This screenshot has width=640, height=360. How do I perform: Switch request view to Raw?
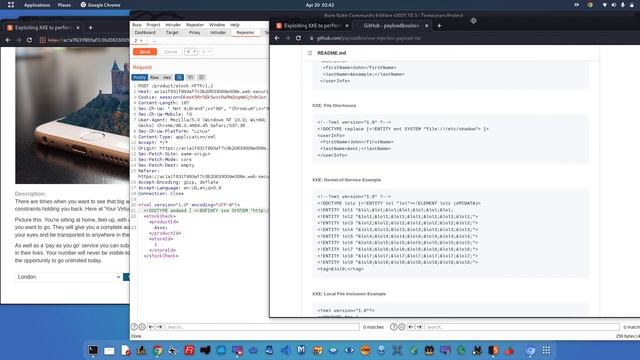pos(154,77)
